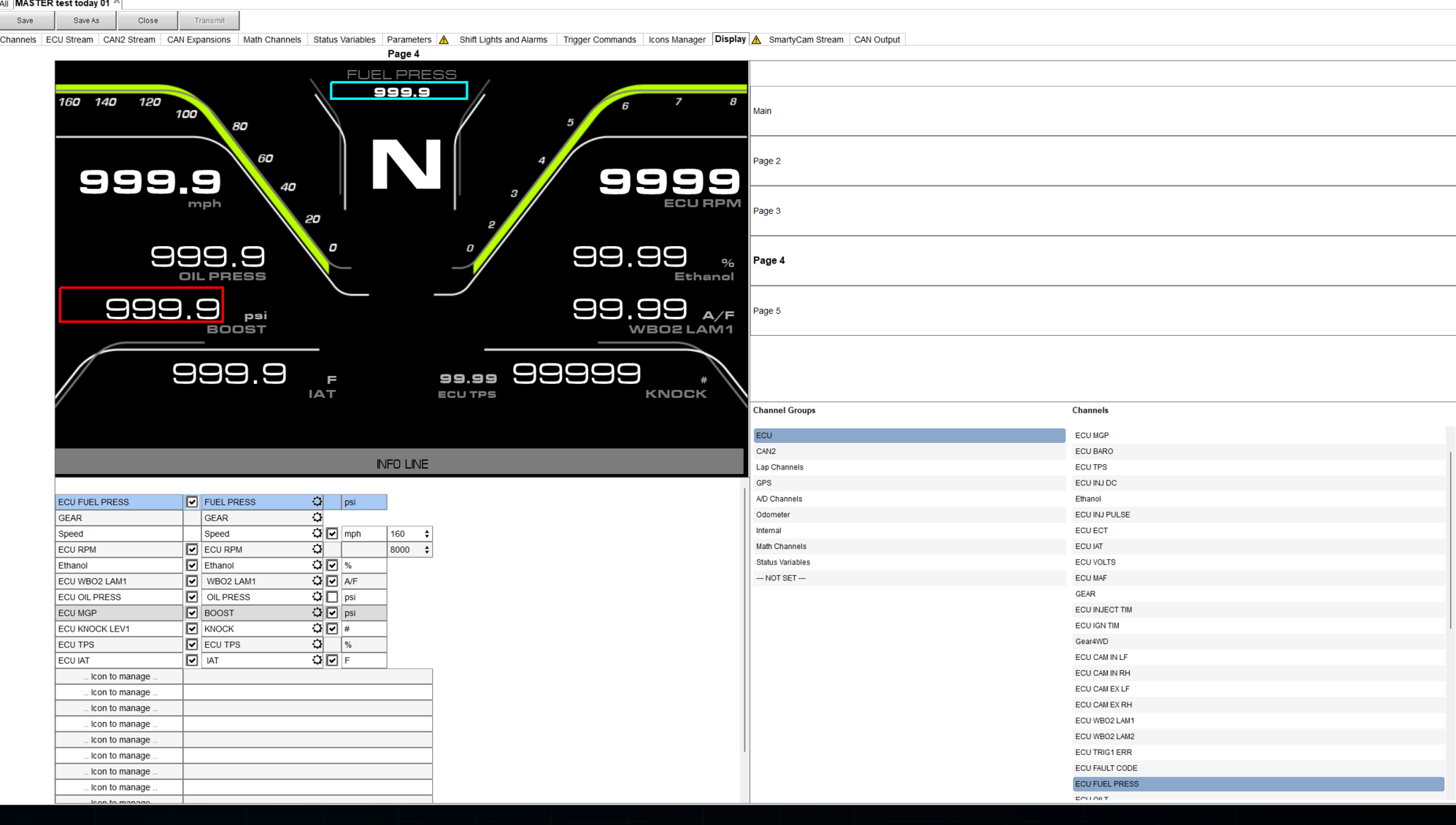Adjust the 160 speed max stepper arrows
This screenshot has width=1456, height=825.
[x=427, y=534]
